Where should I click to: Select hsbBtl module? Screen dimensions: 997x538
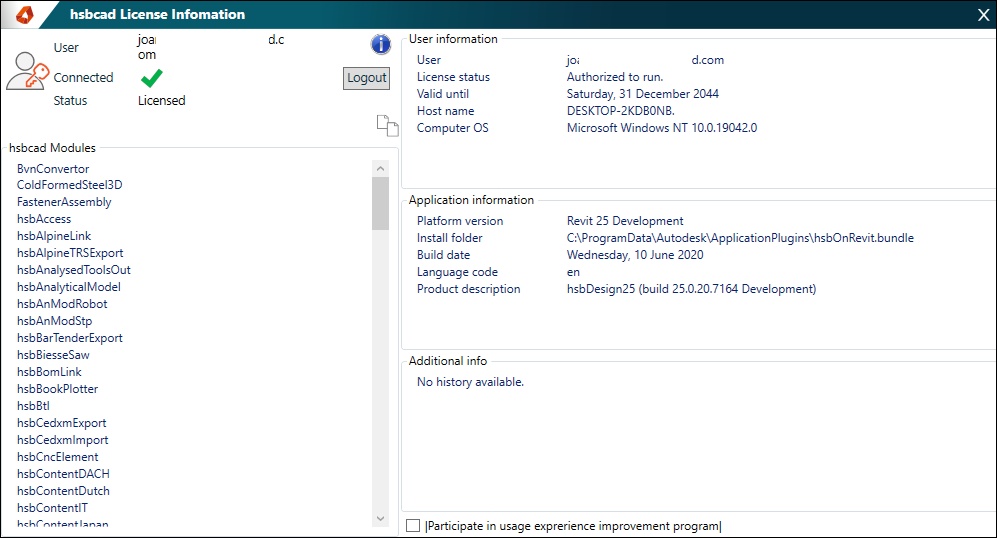coord(33,406)
